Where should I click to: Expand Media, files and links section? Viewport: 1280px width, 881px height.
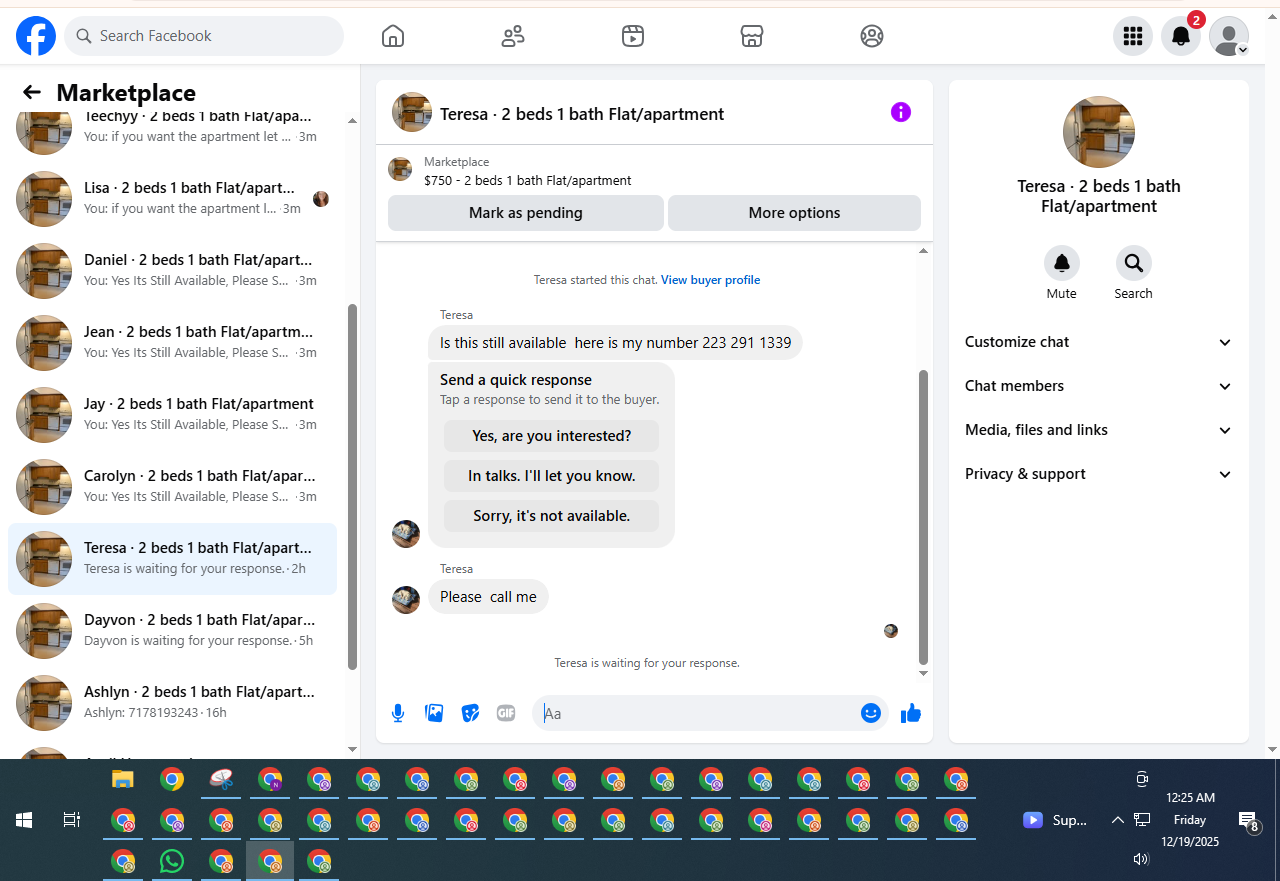coord(1099,430)
